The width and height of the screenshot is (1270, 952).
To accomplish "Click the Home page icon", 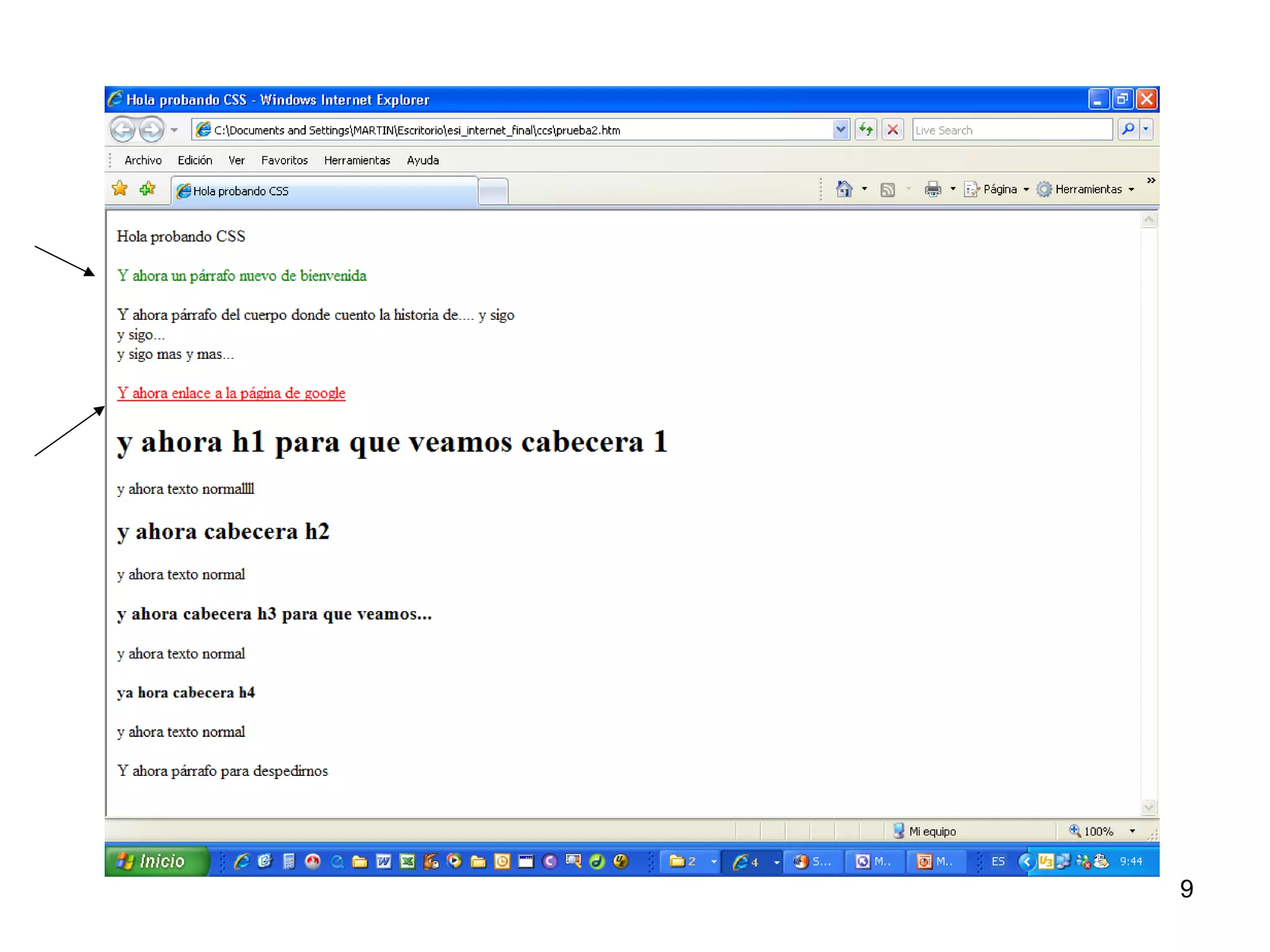I will [843, 189].
